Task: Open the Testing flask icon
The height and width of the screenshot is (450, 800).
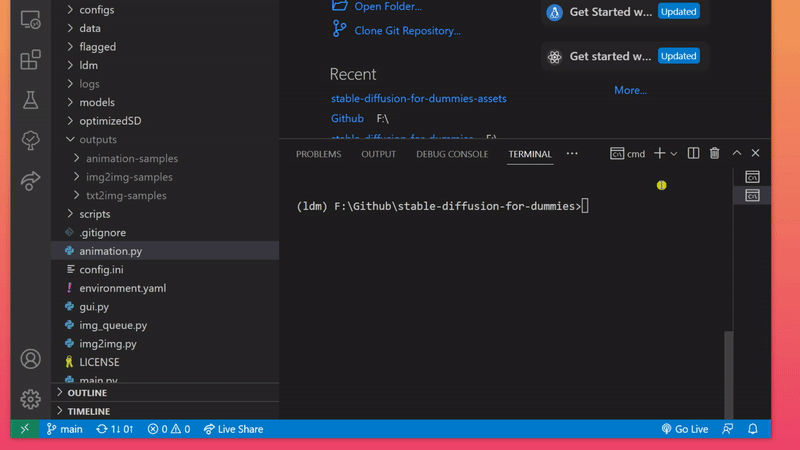Action: [30, 100]
